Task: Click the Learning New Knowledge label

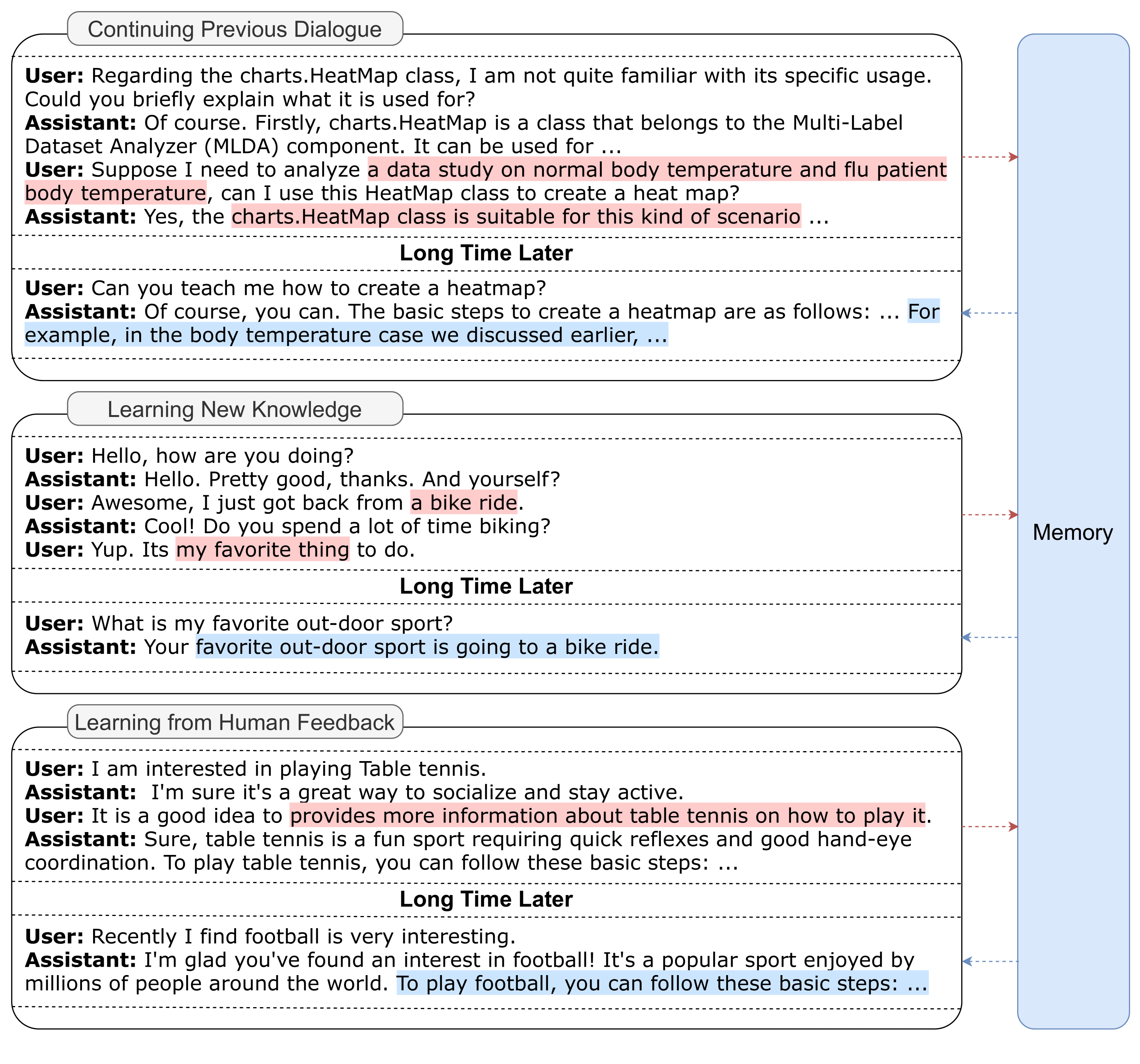Action: (x=235, y=409)
